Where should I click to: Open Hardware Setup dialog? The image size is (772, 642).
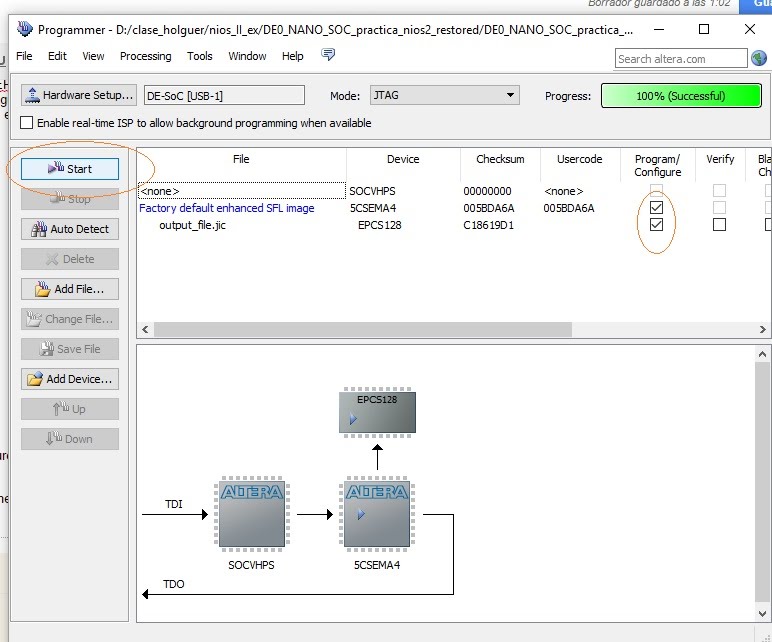79,95
